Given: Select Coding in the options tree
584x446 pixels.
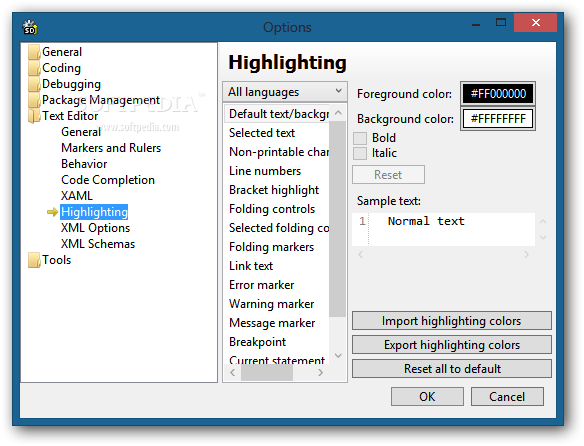Looking at the screenshot, I should point(61,68).
